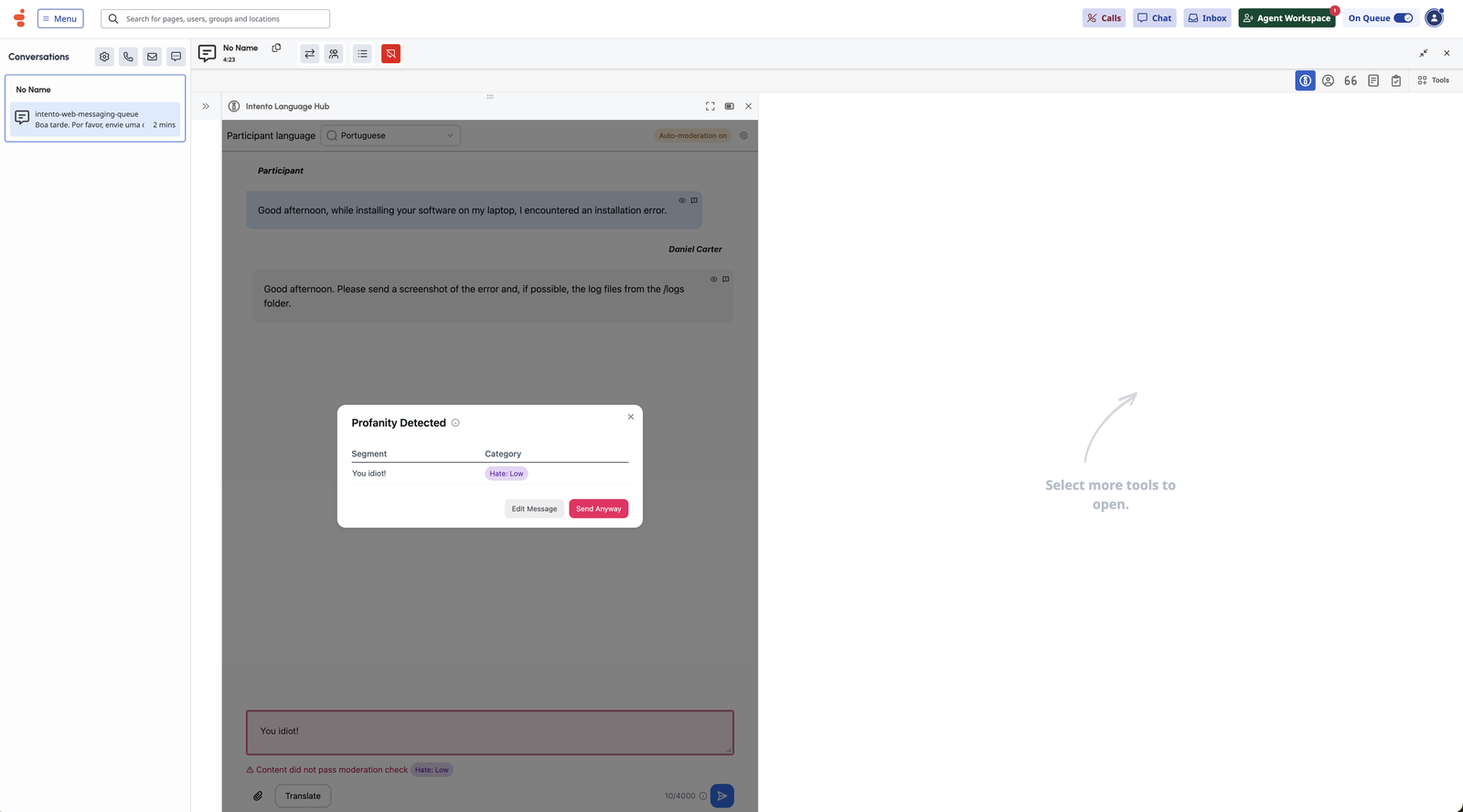Open the user avatar menu
The height and width of the screenshot is (812, 1463).
1434,18
